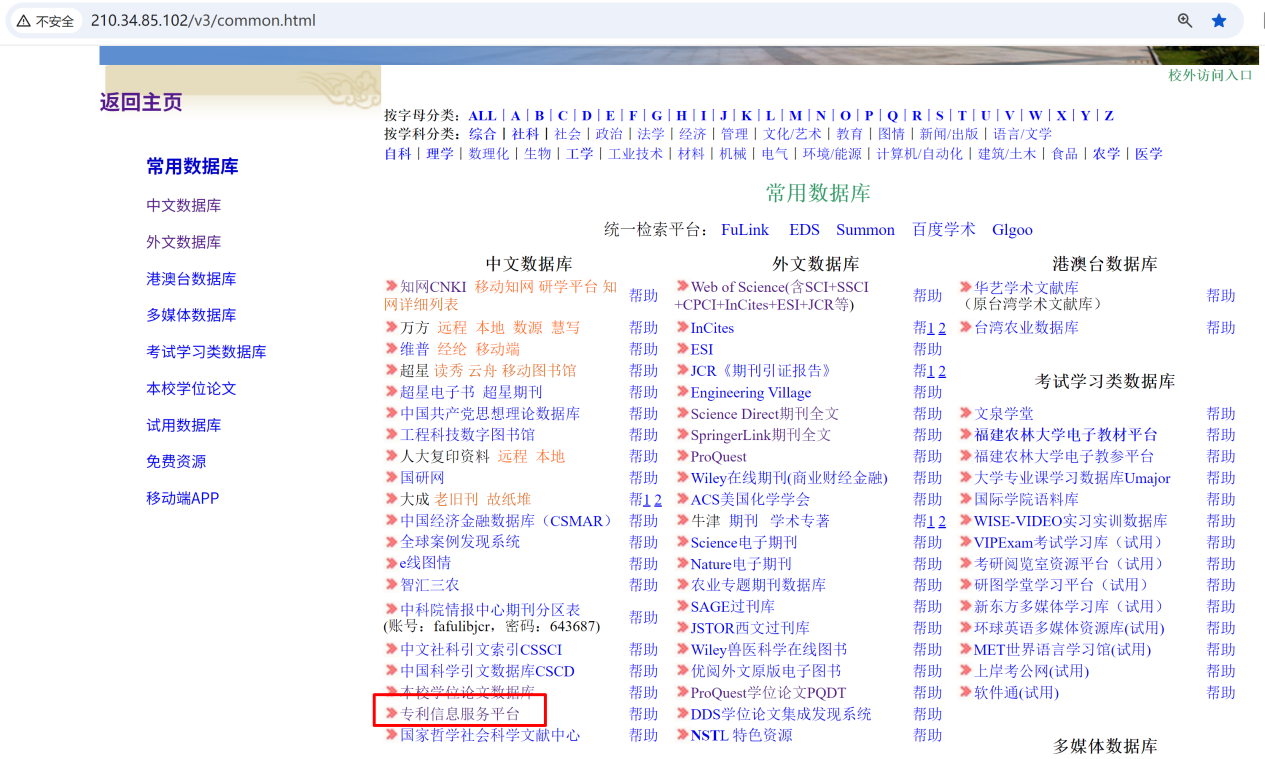This screenshot has height=759, width=1265.
Task: Open FuLink unified search platform
Action: [x=745, y=230]
